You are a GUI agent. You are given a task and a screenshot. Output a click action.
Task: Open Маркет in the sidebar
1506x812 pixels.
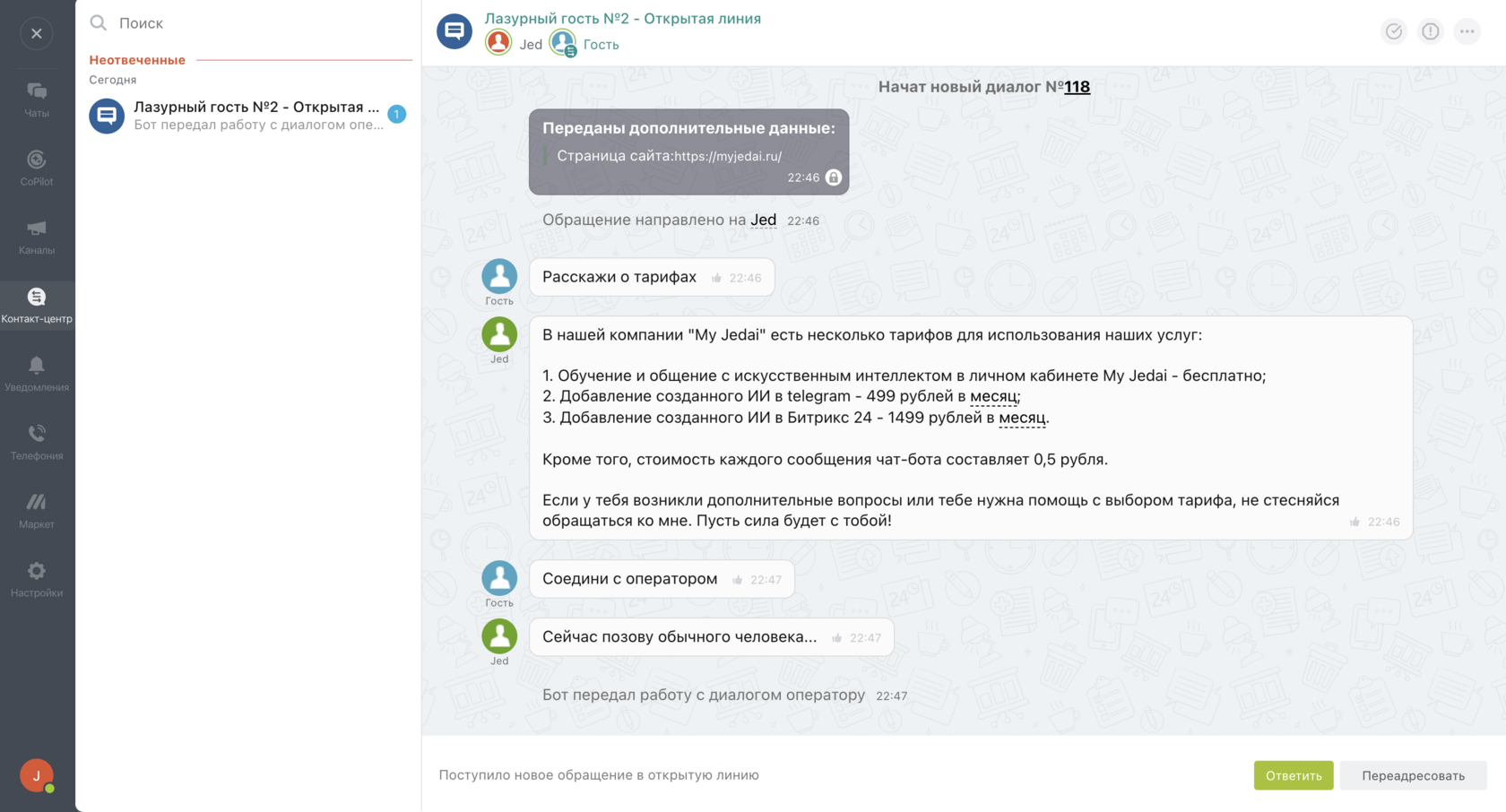tap(37, 511)
